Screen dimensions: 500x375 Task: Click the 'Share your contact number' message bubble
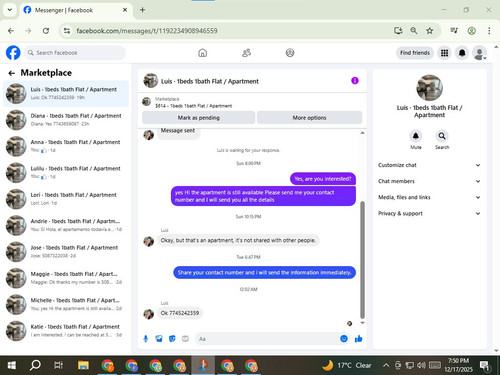coord(264,272)
